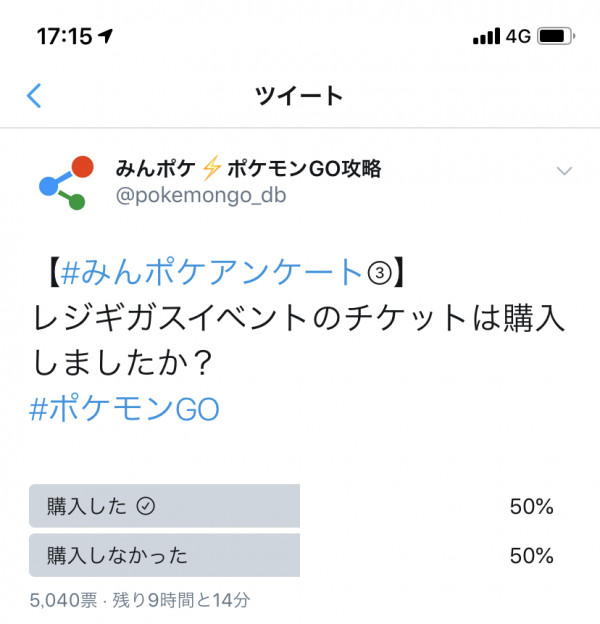Tap the 4G network indicator
Image resolution: width=600 pixels, height=624 pixels.
click(518, 36)
